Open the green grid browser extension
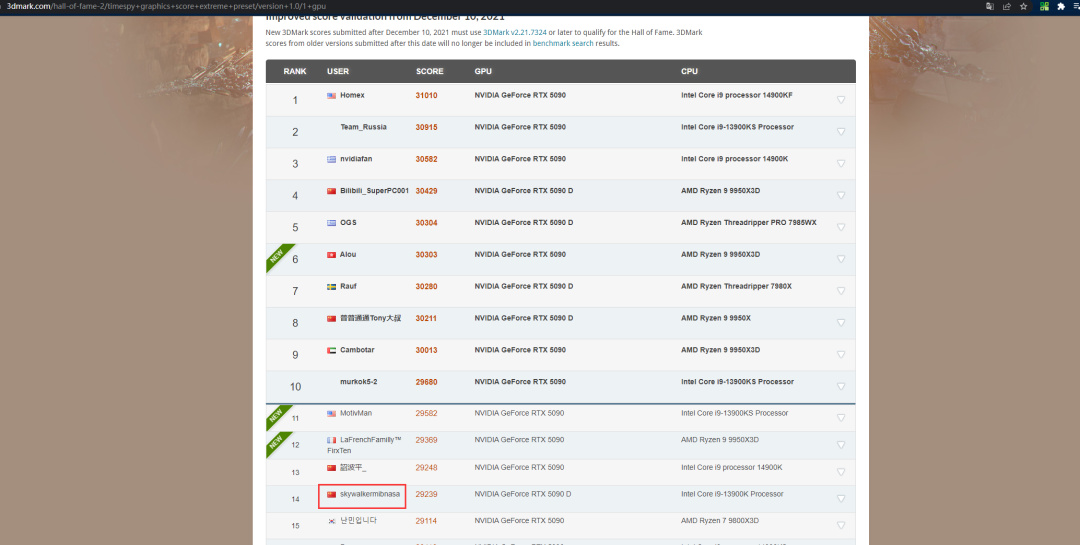This screenshot has width=1080, height=545. [1044, 6]
